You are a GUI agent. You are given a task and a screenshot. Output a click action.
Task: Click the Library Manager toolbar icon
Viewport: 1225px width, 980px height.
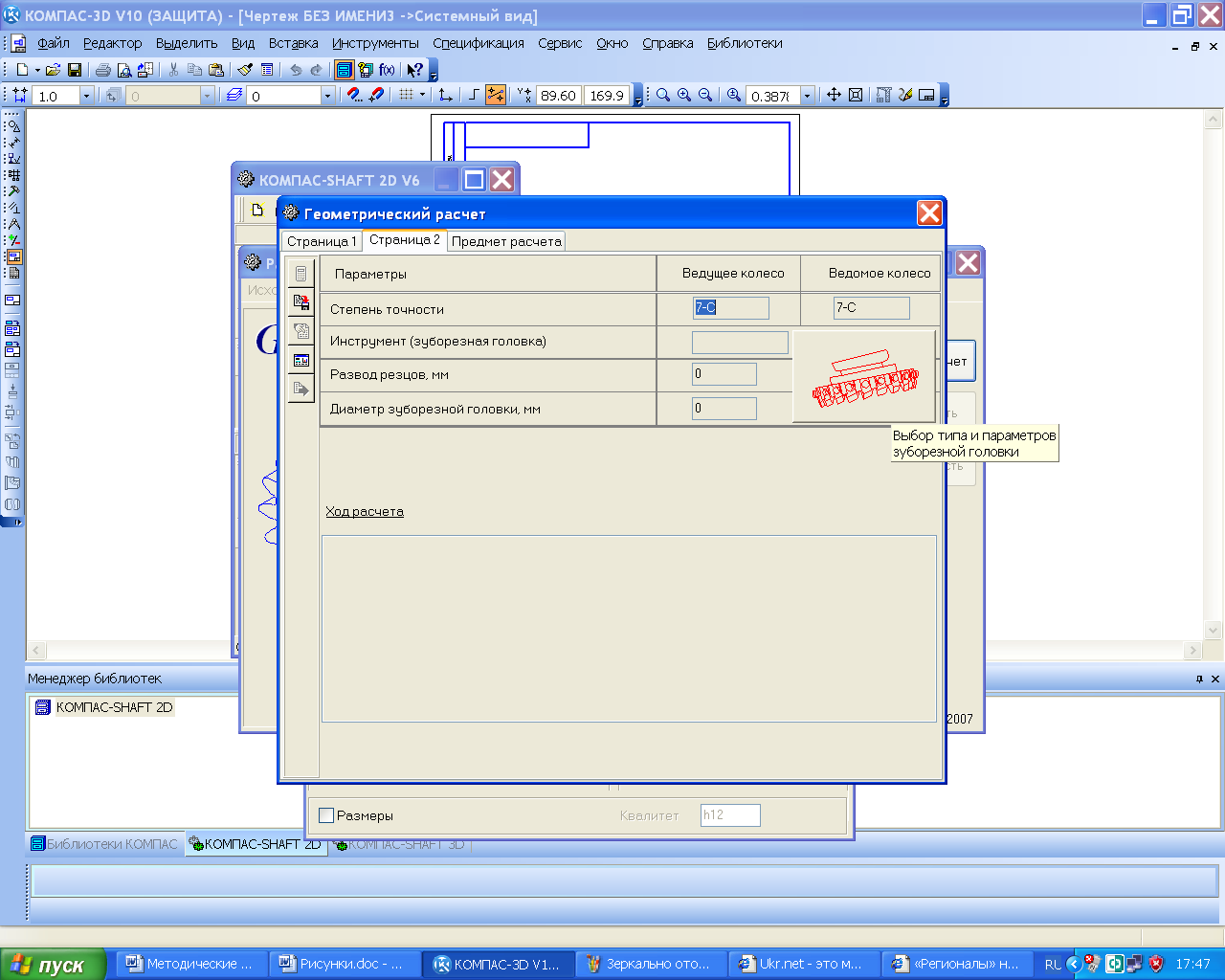point(344,70)
